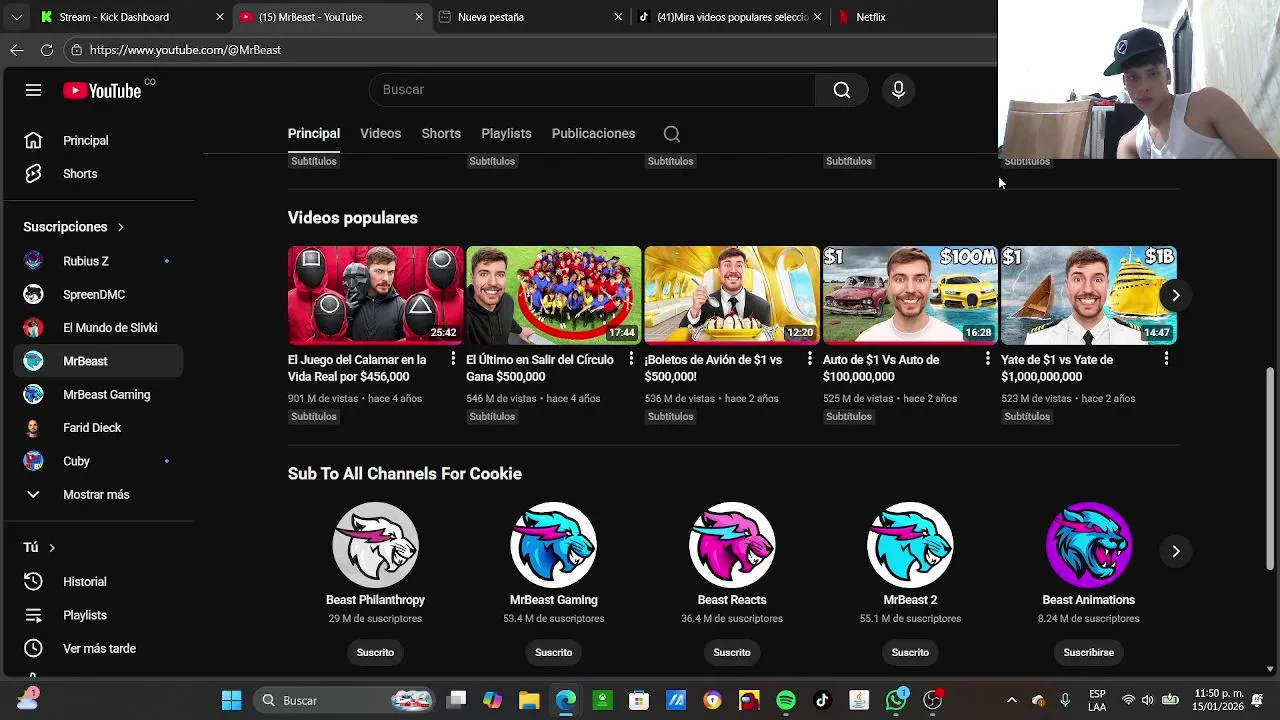Show next popular videos with arrow

point(1176,295)
